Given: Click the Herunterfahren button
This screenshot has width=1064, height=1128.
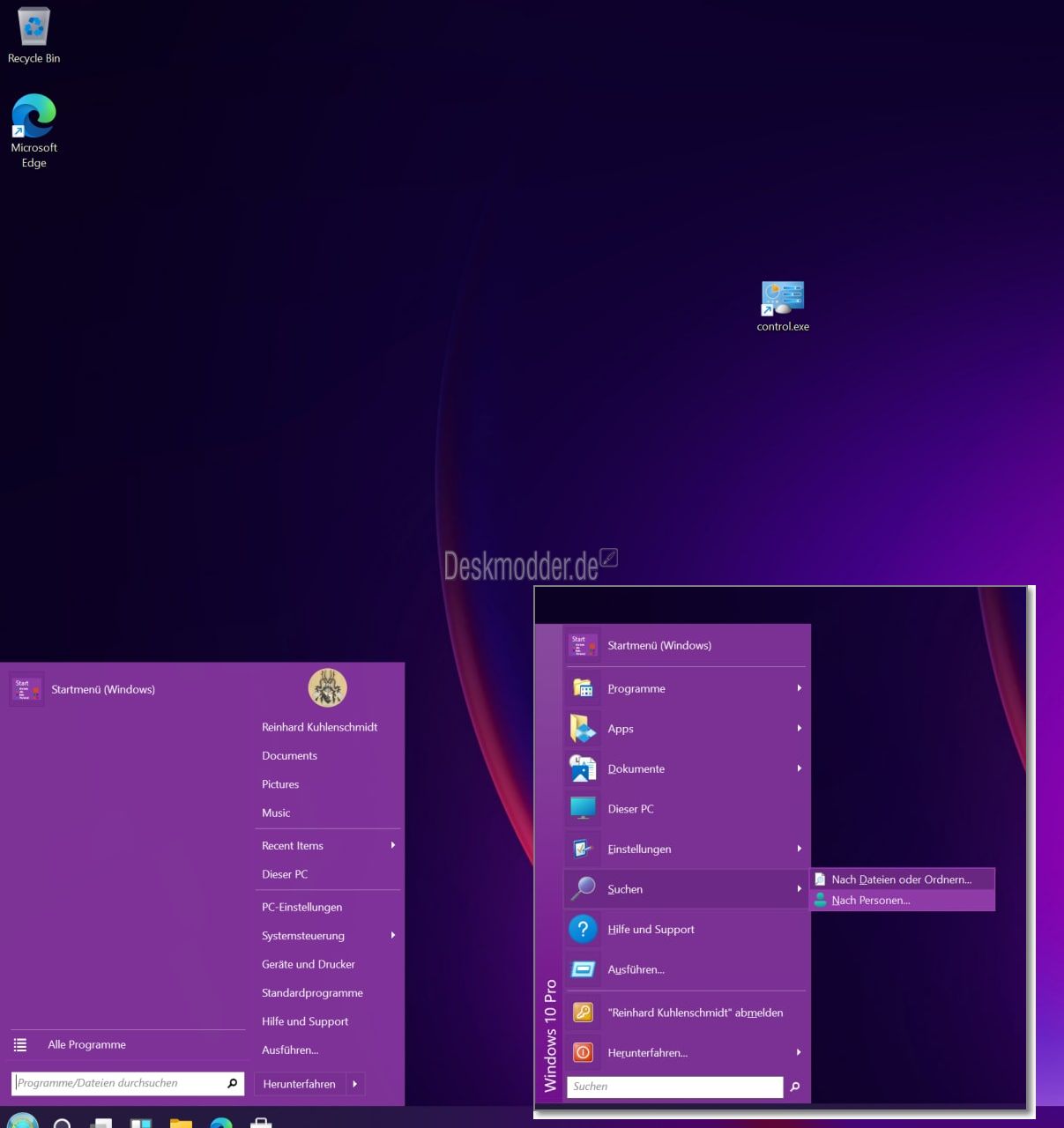Looking at the screenshot, I should pos(300,1084).
